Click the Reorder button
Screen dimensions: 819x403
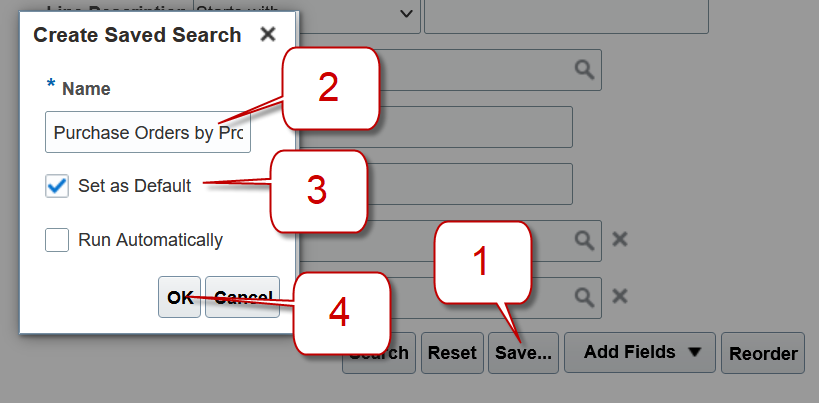click(x=763, y=353)
